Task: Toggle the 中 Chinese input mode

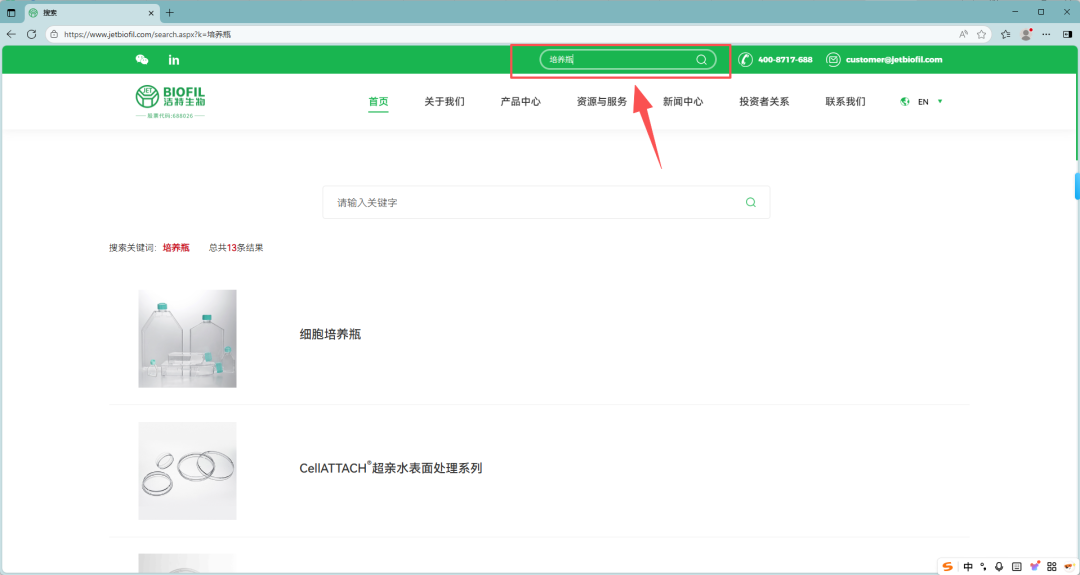Action: pos(968,566)
